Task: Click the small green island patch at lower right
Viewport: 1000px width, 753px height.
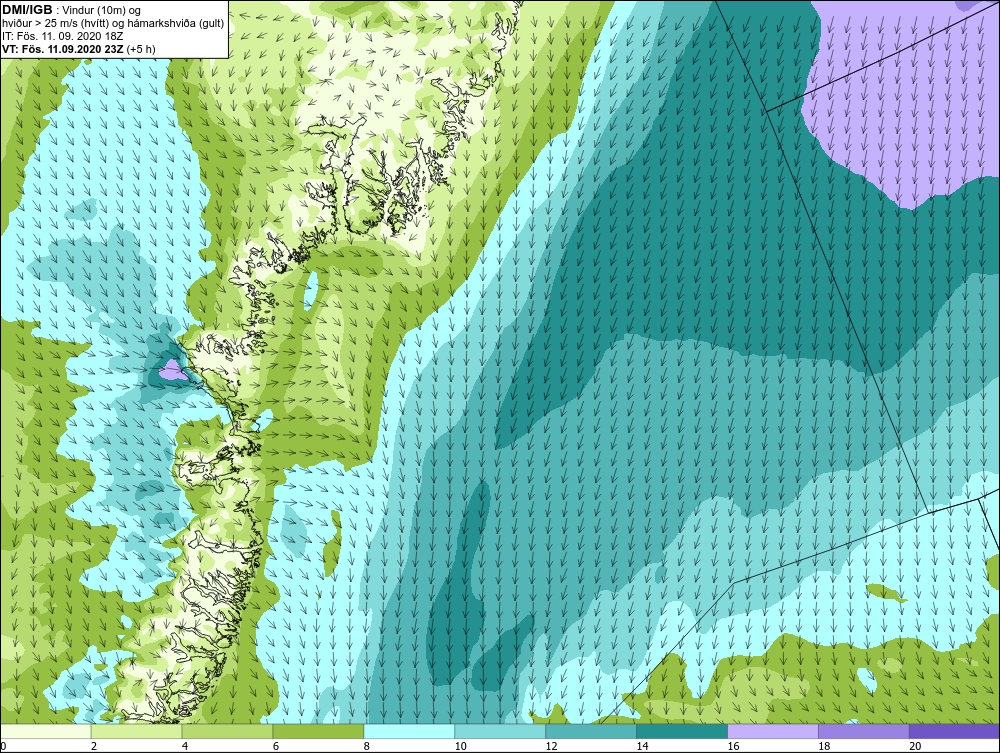Action: pos(887,594)
